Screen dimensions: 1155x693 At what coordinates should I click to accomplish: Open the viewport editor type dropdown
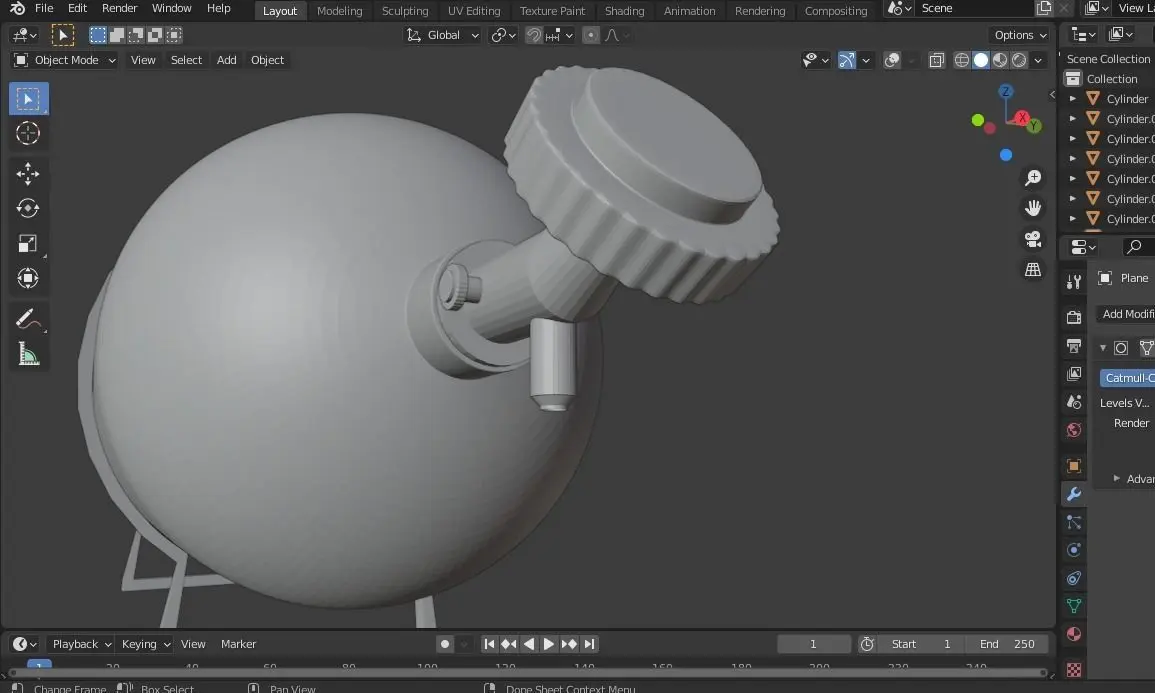click(24, 35)
